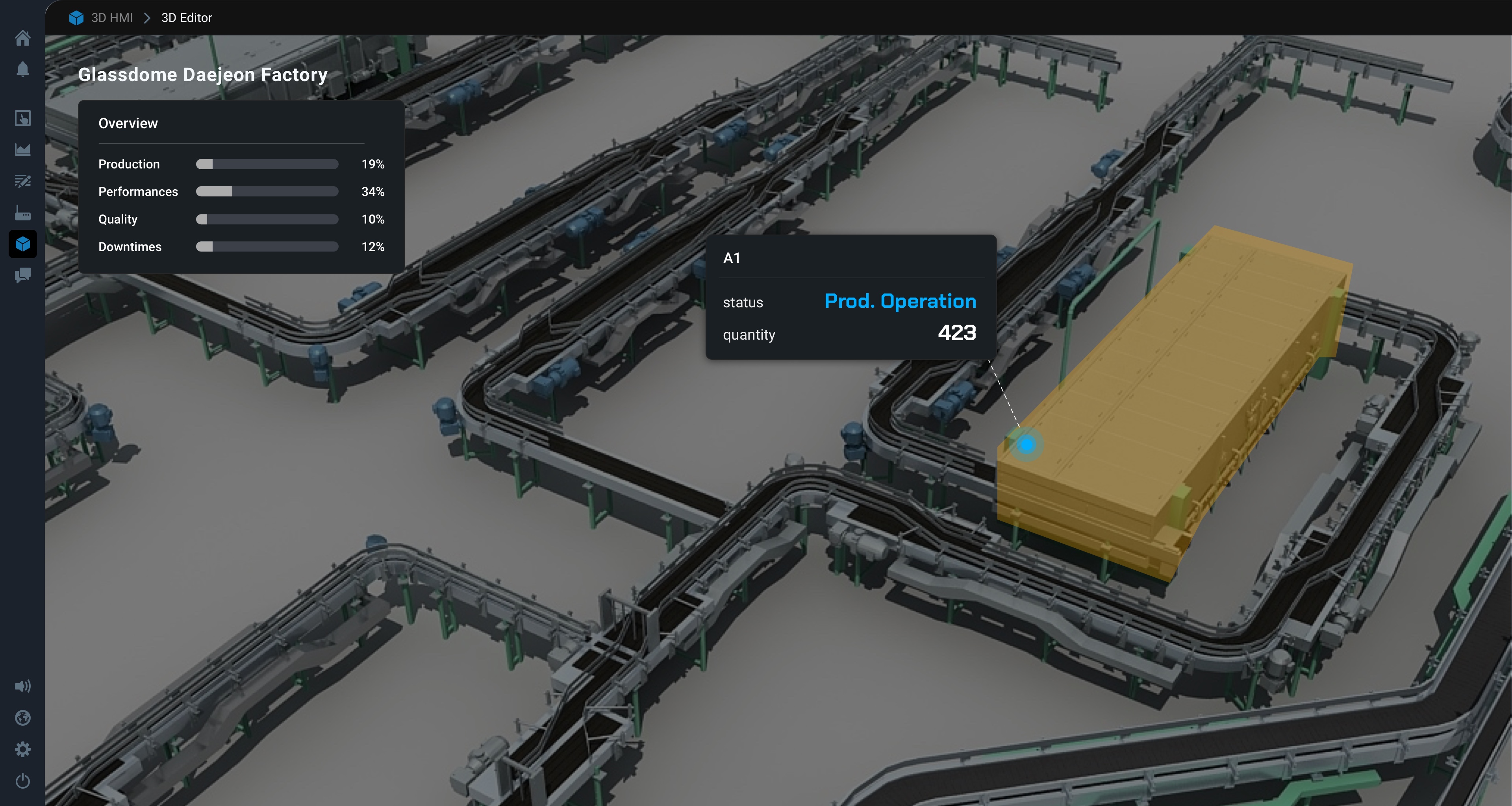
Task: Click the A1 tooltip title
Action: [x=731, y=258]
